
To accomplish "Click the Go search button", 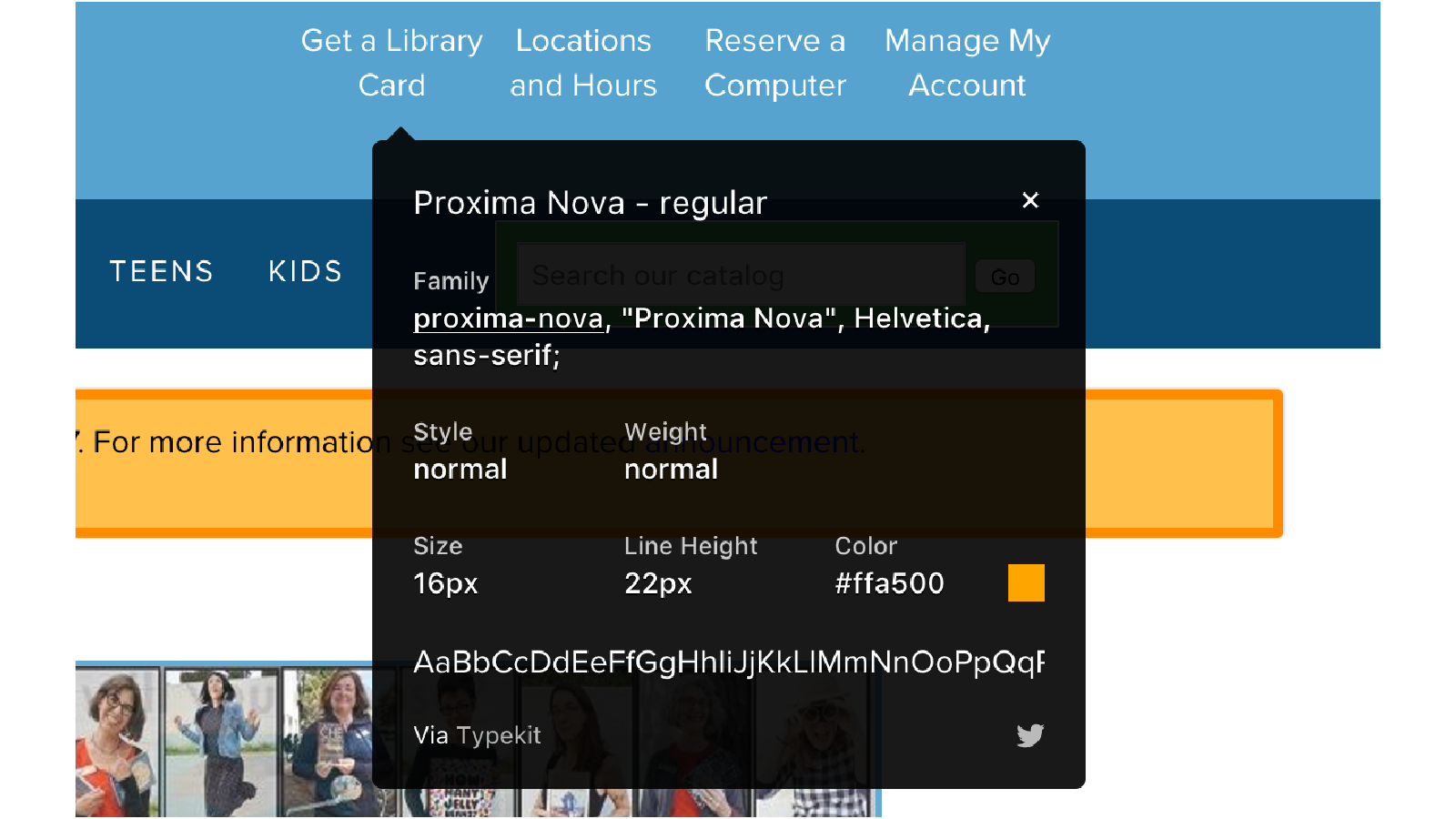I will (1005, 277).
